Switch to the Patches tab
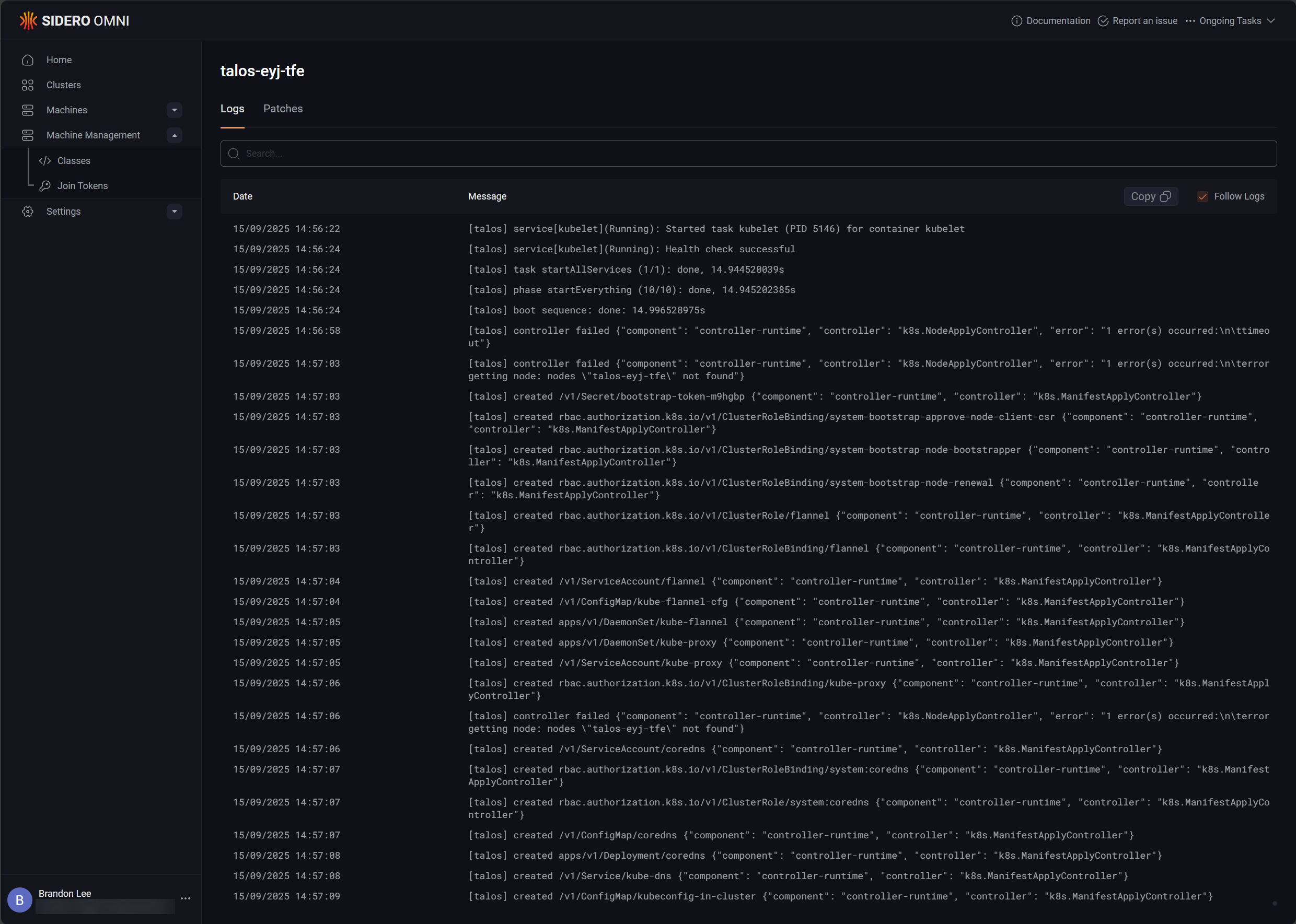Screen dimensions: 1296x924 click(283, 109)
